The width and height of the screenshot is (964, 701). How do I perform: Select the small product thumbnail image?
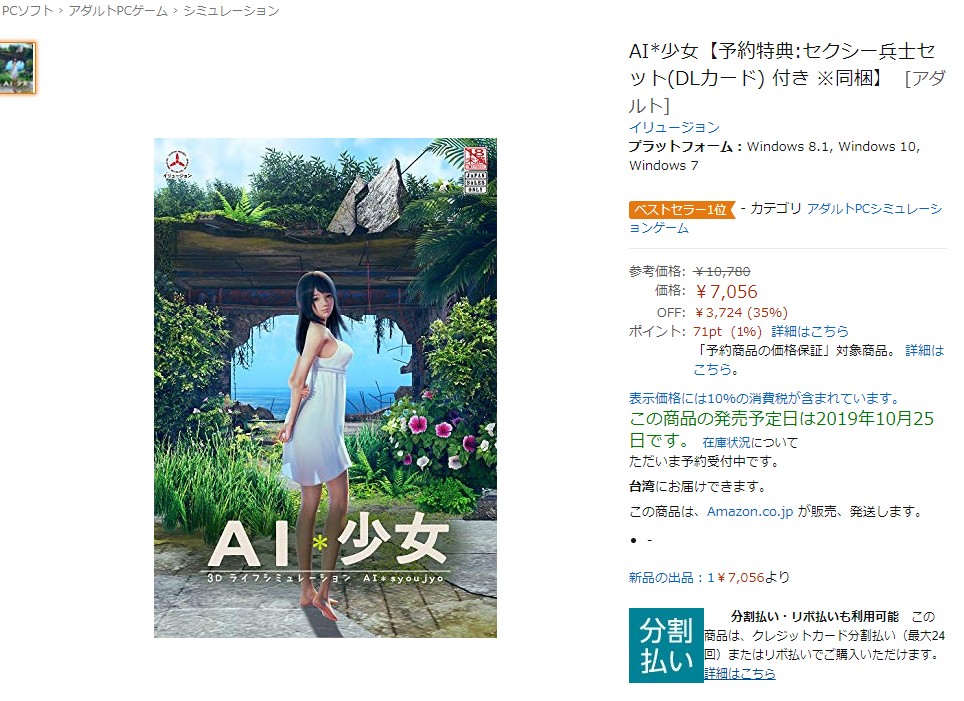[17, 68]
